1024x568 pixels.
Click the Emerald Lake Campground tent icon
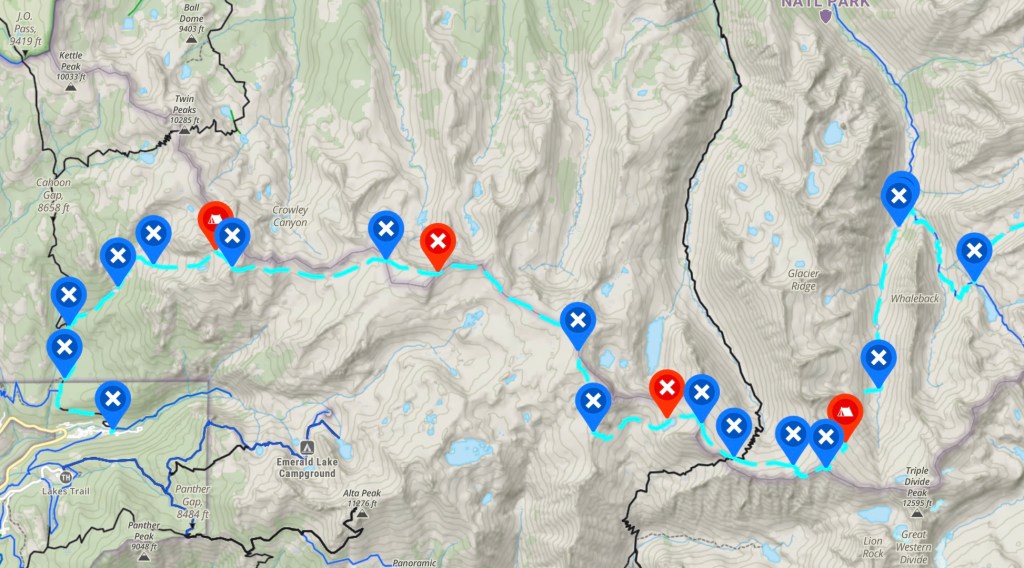pyautogui.click(x=307, y=449)
